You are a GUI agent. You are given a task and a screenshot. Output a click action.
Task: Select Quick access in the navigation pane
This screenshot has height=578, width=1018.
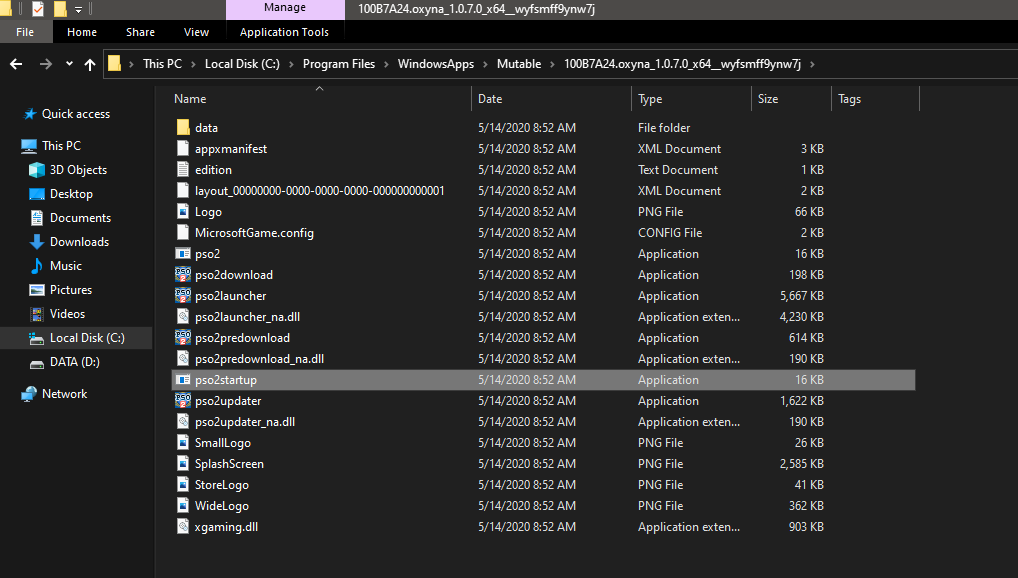click(76, 114)
